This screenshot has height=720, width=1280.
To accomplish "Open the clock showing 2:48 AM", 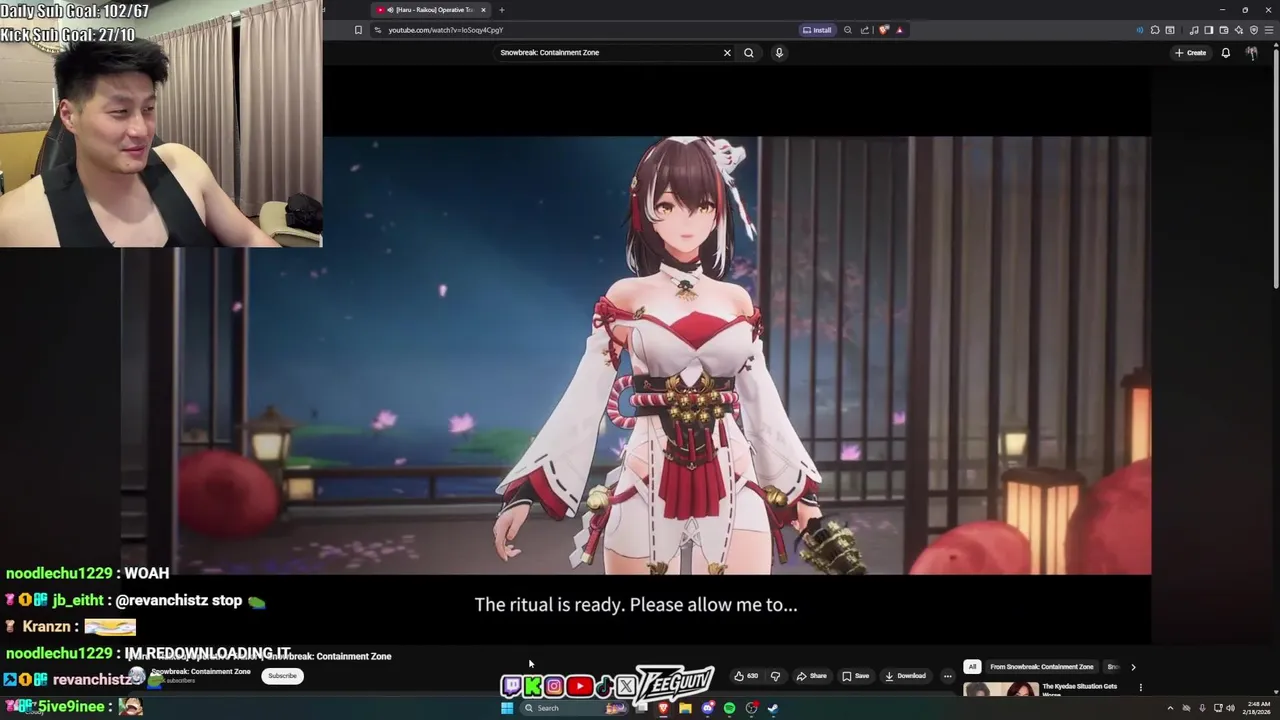I will (x=1259, y=708).
